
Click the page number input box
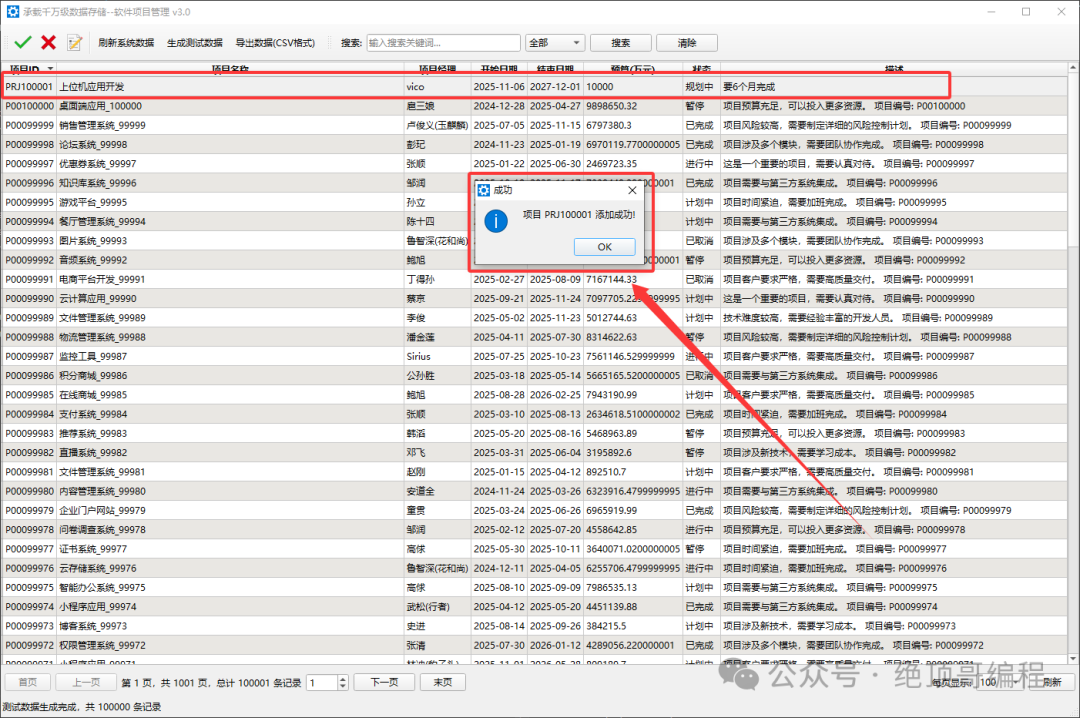coord(322,682)
